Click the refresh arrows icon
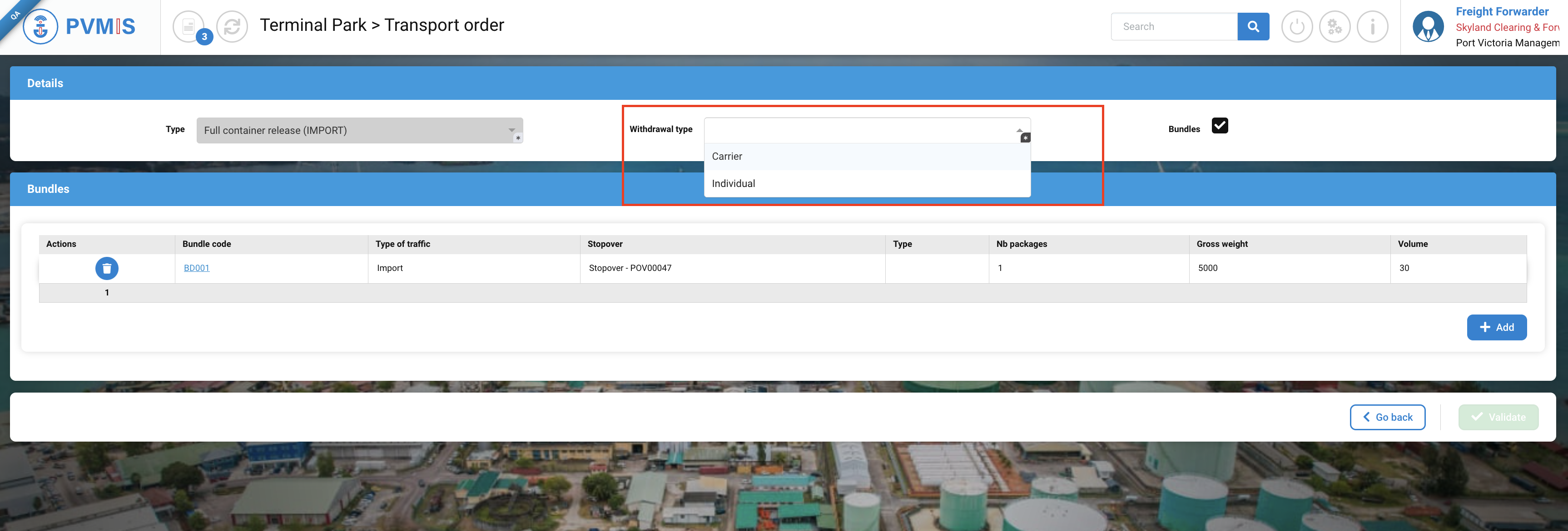The image size is (1568, 531). (232, 26)
